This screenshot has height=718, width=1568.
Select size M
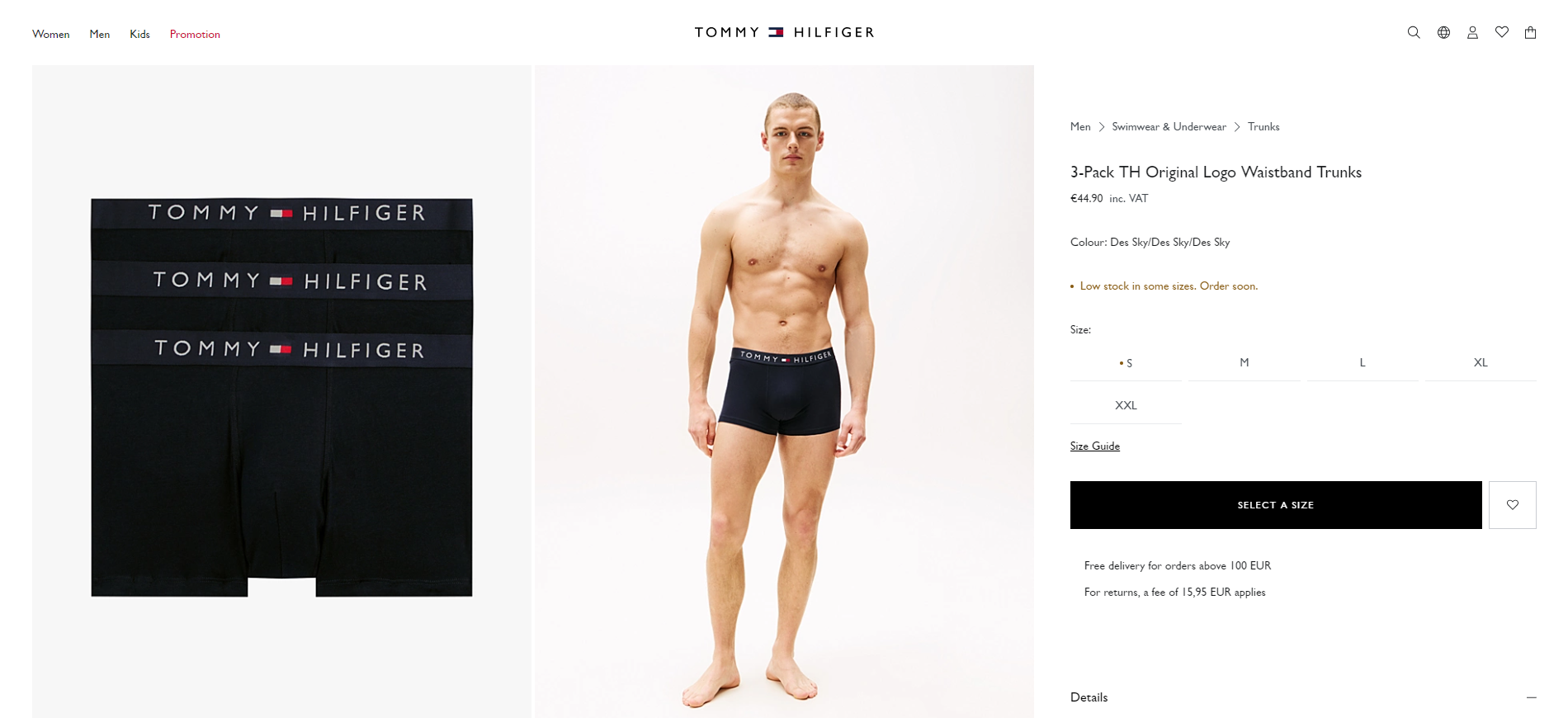(1244, 363)
